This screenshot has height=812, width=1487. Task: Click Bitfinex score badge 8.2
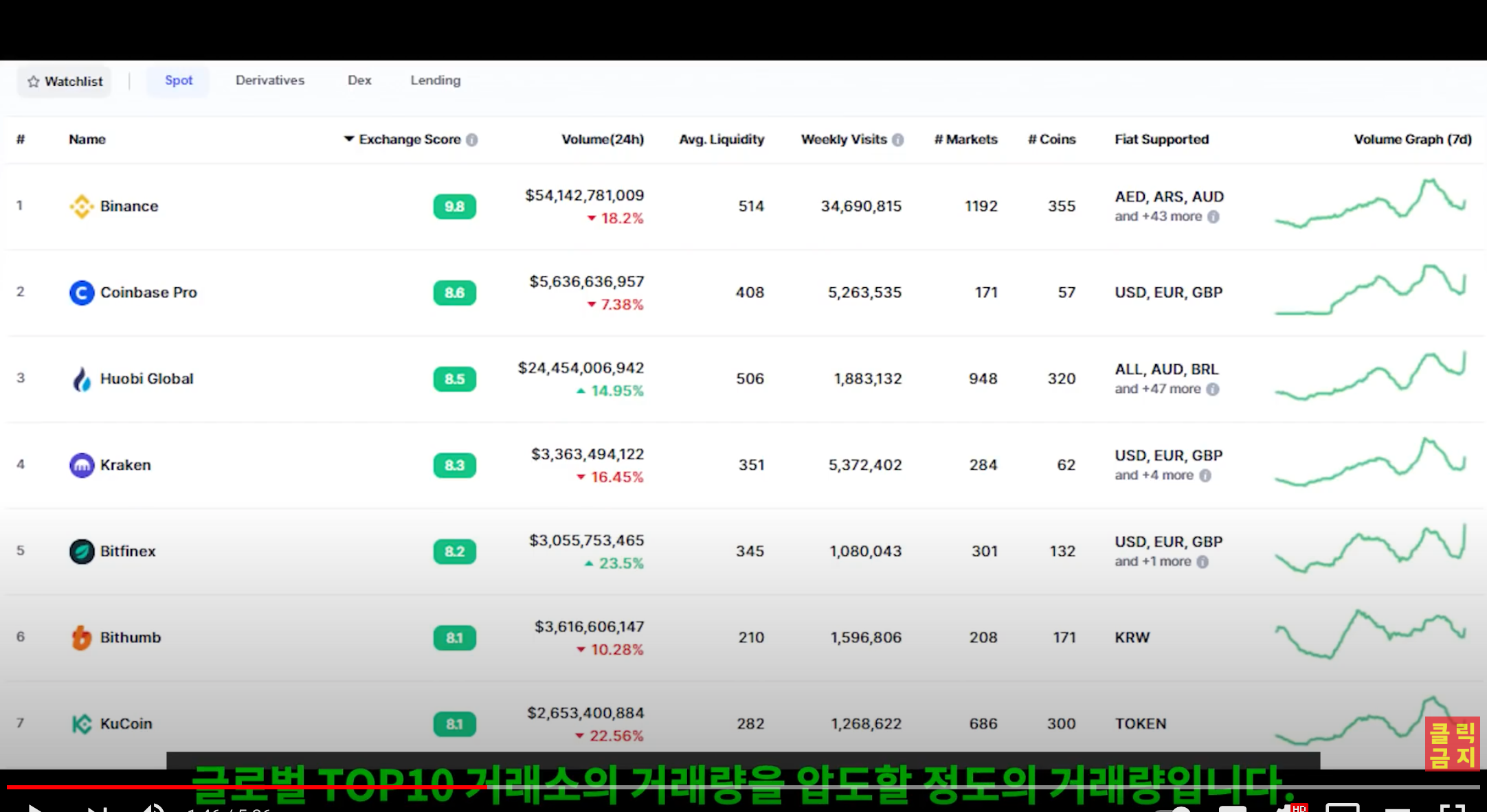tap(454, 552)
